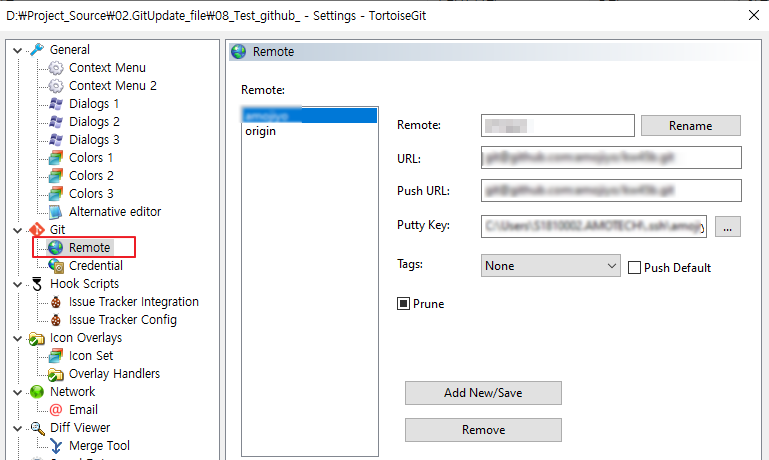Select Icon Set in the tree

pyautogui.click(x=91, y=356)
